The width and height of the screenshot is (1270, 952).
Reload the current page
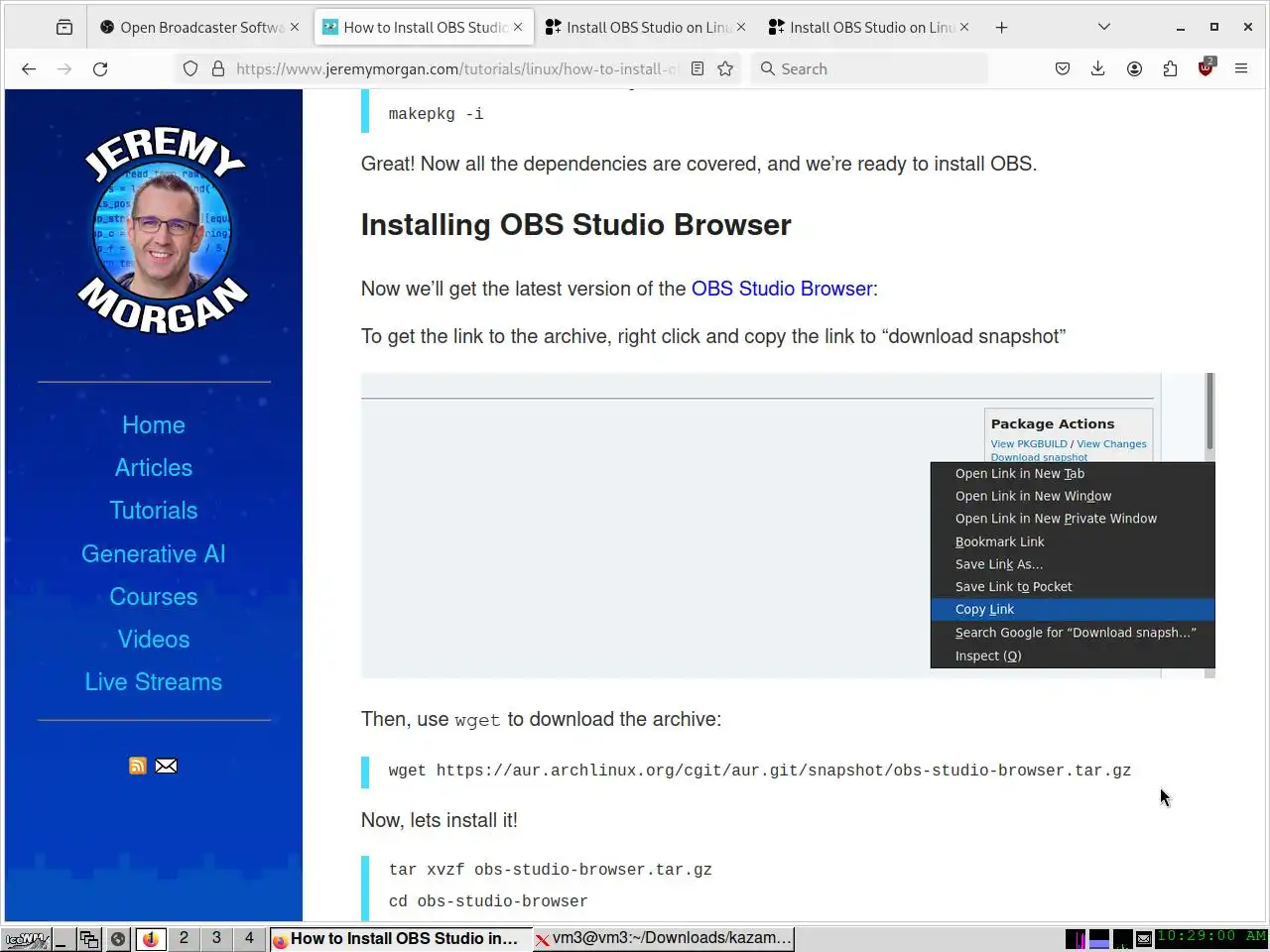click(100, 68)
